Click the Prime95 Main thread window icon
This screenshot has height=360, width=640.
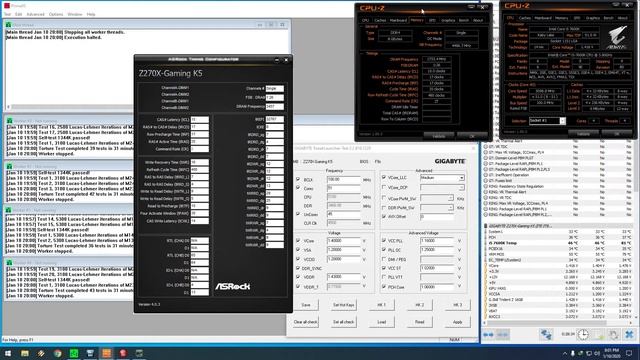coord(8,25)
